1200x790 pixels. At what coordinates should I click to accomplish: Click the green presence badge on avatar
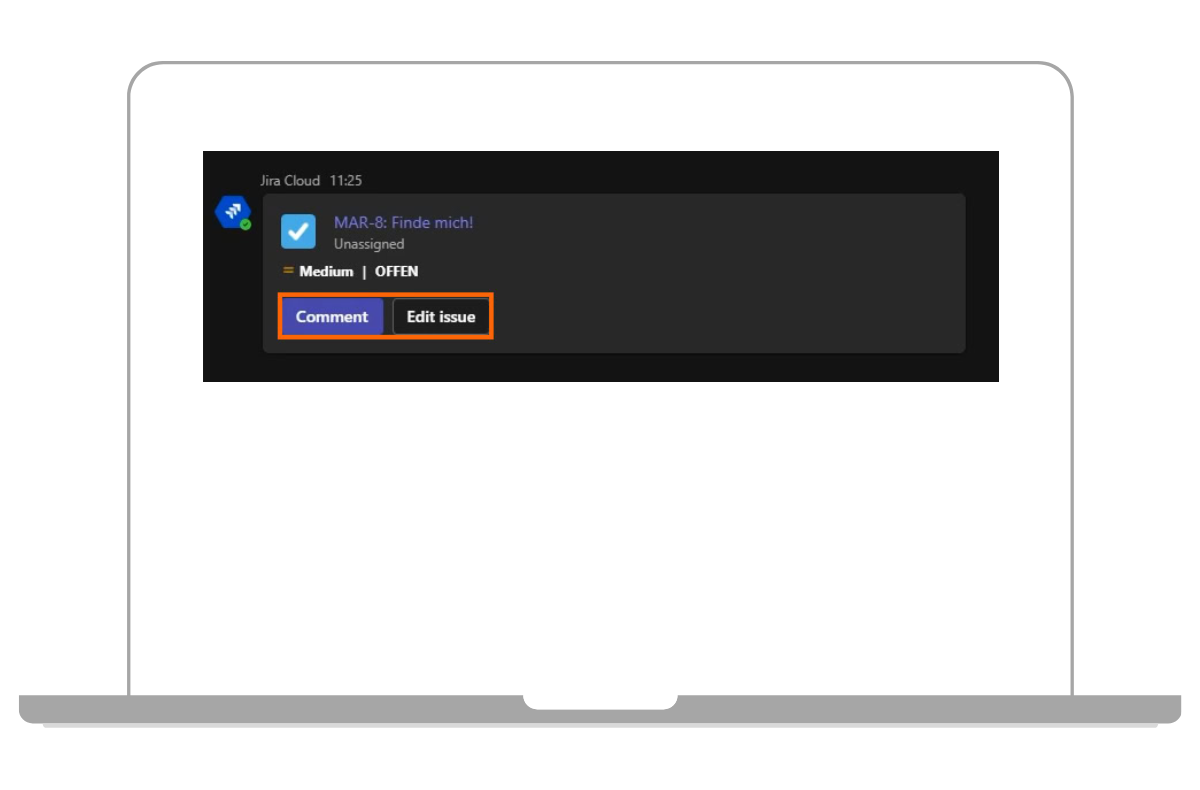[x=245, y=225]
